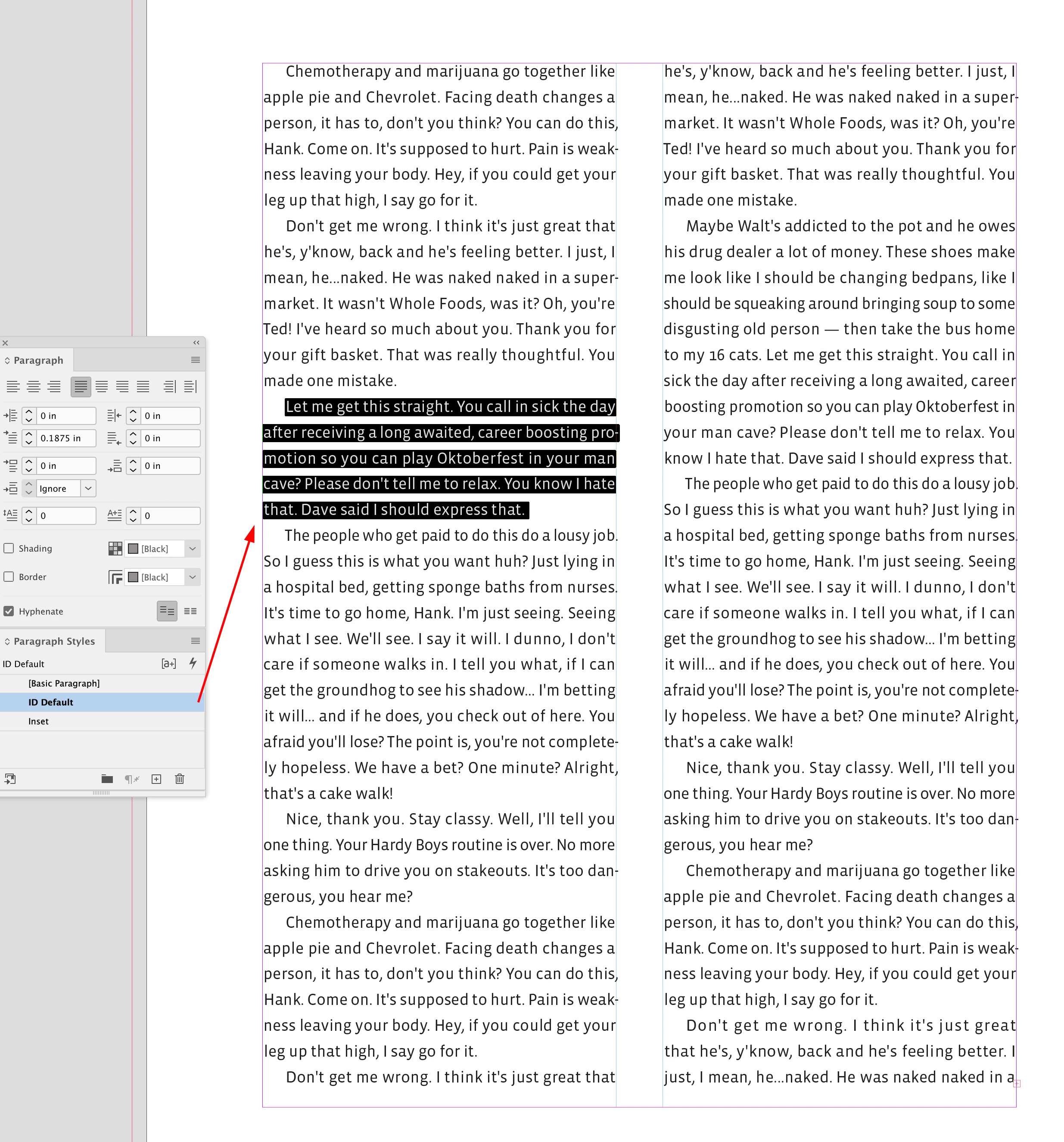Click the Create New Style plus icon
Image resolution: width=1064 pixels, height=1142 pixels.
tap(156, 779)
